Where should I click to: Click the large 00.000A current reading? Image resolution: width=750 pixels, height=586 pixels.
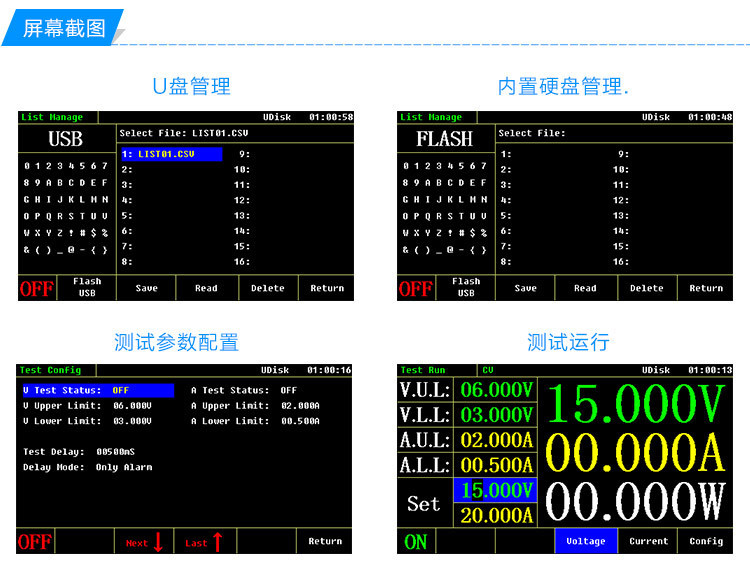[x=635, y=453]
